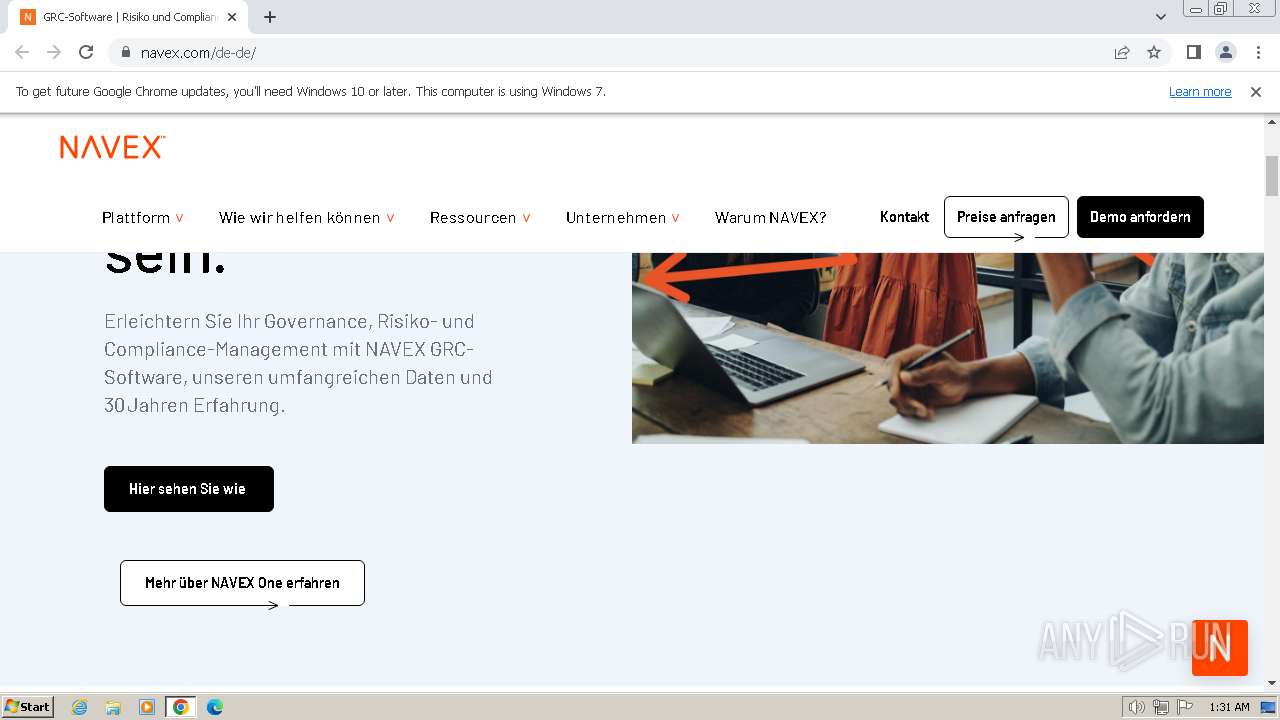Image resolution: width=1280 pixels, height=720 pixels.
Task: Go back with the browser back arrow
Action: [x=22, y=52]
